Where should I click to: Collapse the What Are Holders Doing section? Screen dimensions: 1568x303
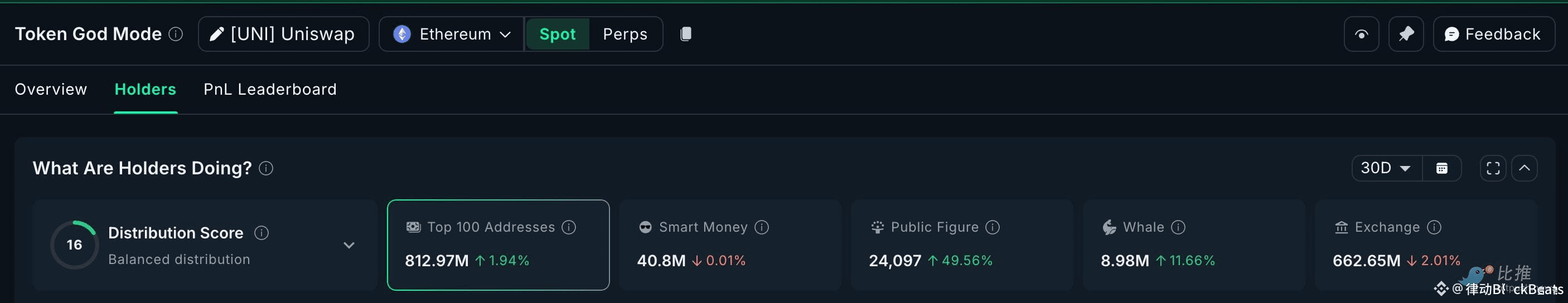pos(1524,169)
